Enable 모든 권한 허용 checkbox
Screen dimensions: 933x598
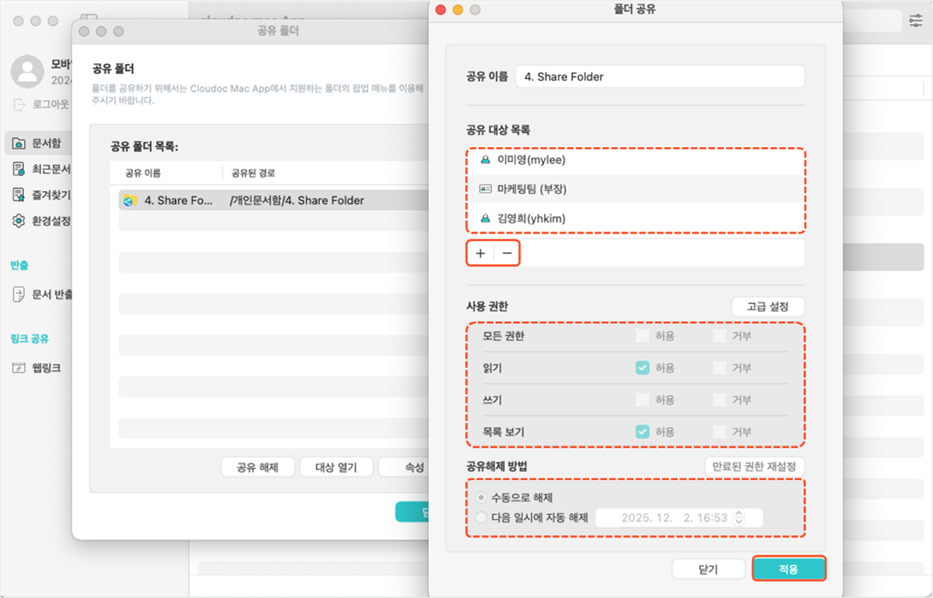[x=642, y=336]
